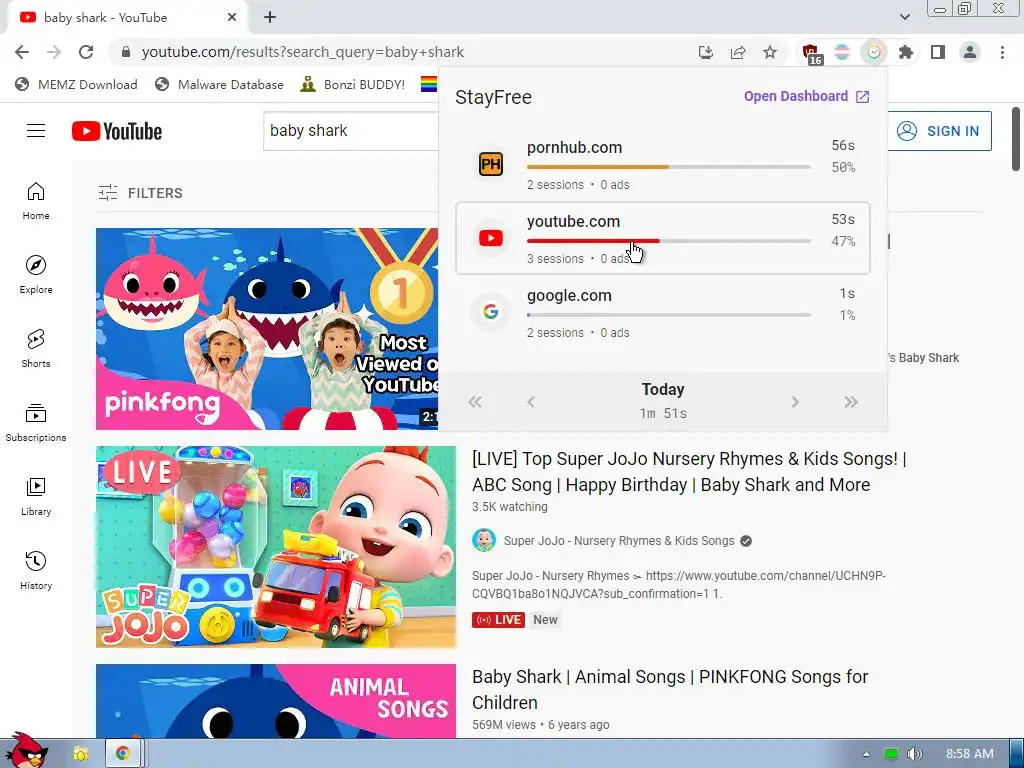Reload the YouTube page
Screen dimensions: 1024x768
86,52
